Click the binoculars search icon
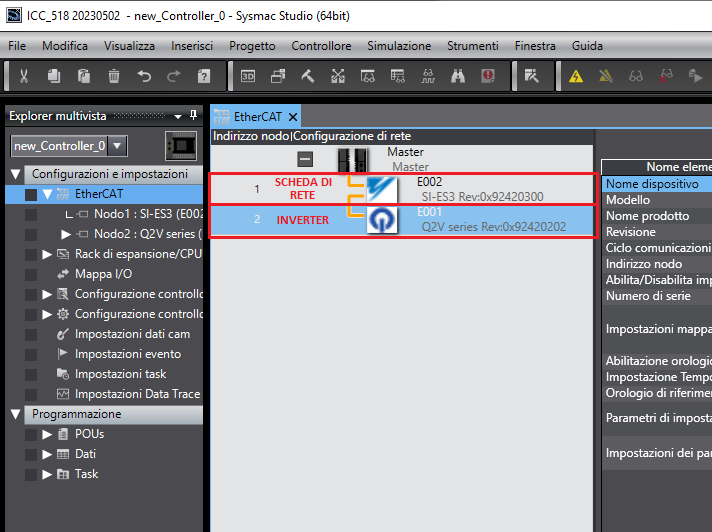The image size is (712, 532). pos(458,75)
